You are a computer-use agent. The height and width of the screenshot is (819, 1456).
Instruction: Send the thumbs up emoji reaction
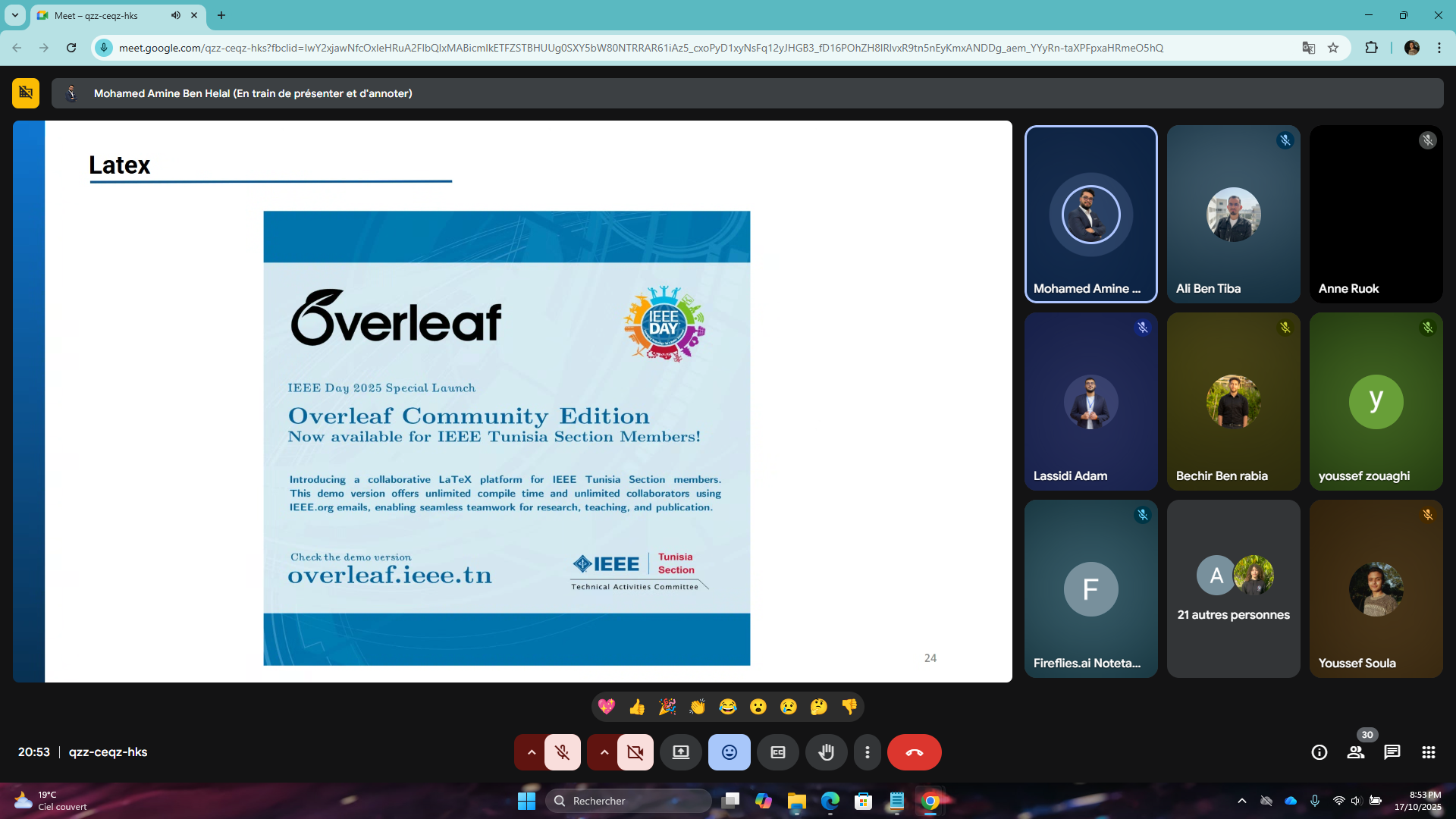pyautogui.click(x=637, y=707)
